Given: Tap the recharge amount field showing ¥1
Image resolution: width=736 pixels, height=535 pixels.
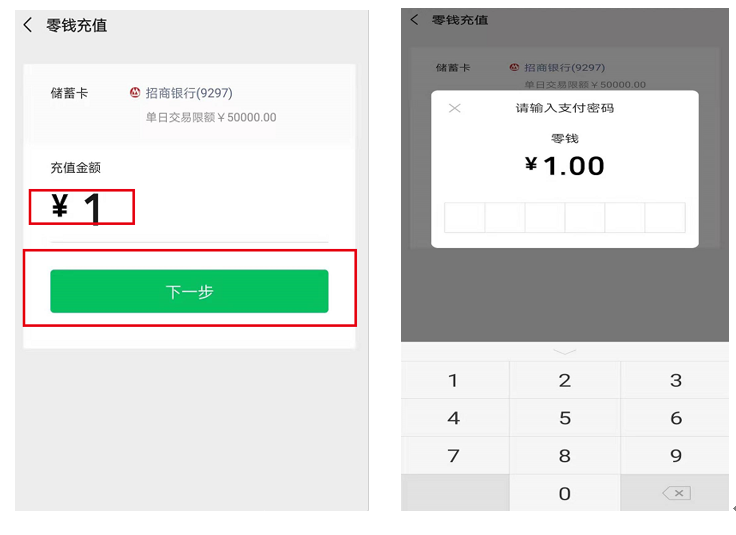Looking at the screenshot, I should 189,209.
